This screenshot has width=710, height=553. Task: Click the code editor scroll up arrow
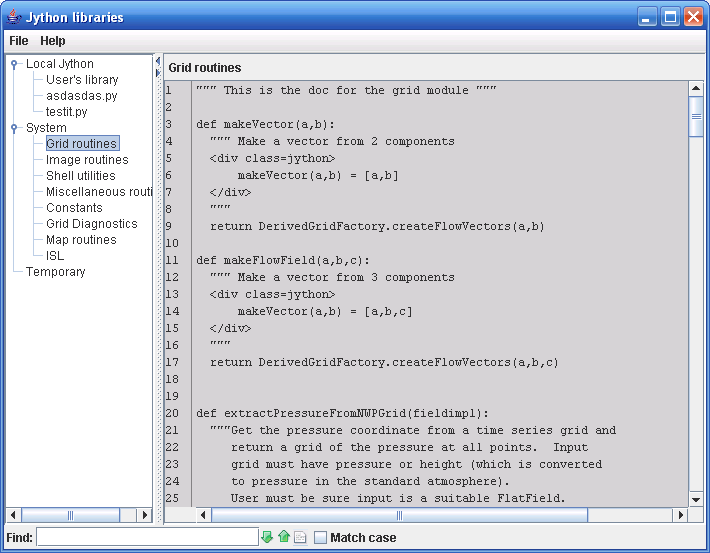click(696, 89)
